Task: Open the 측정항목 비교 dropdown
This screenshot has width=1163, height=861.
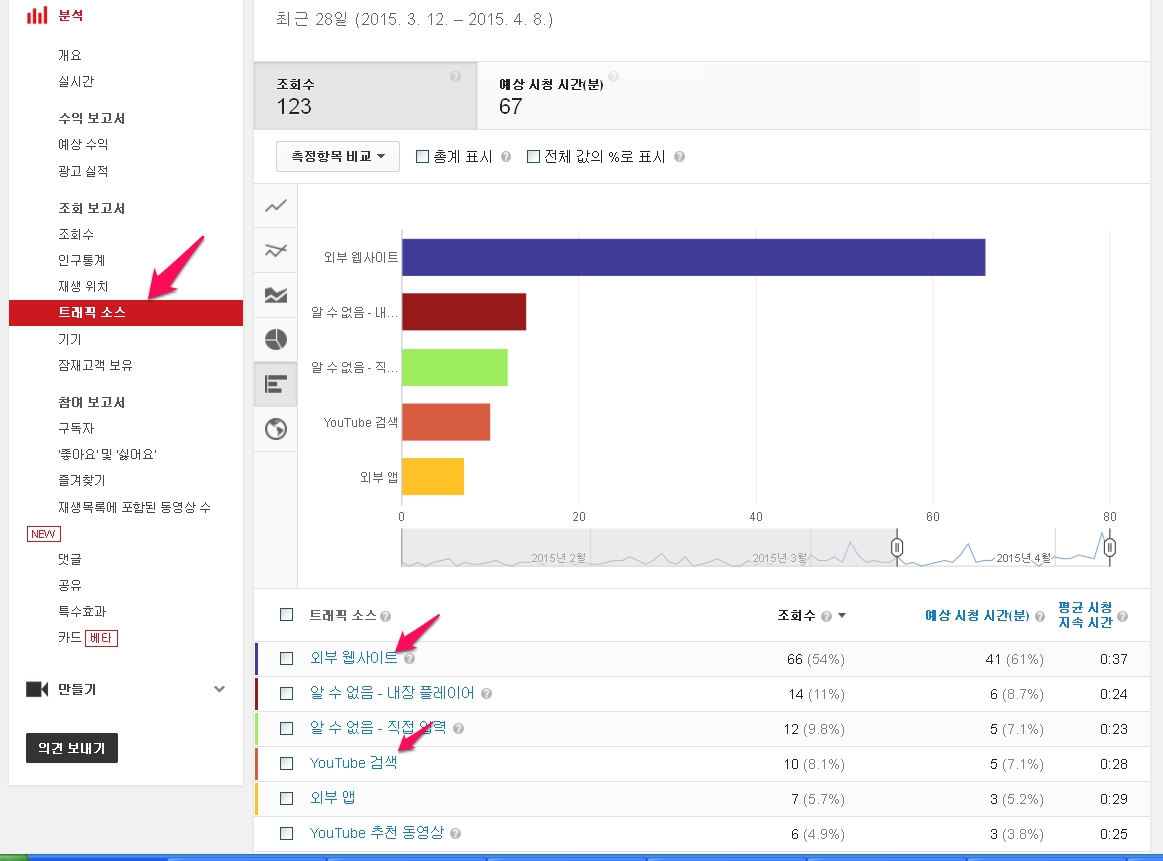Action: click(338, 157)
